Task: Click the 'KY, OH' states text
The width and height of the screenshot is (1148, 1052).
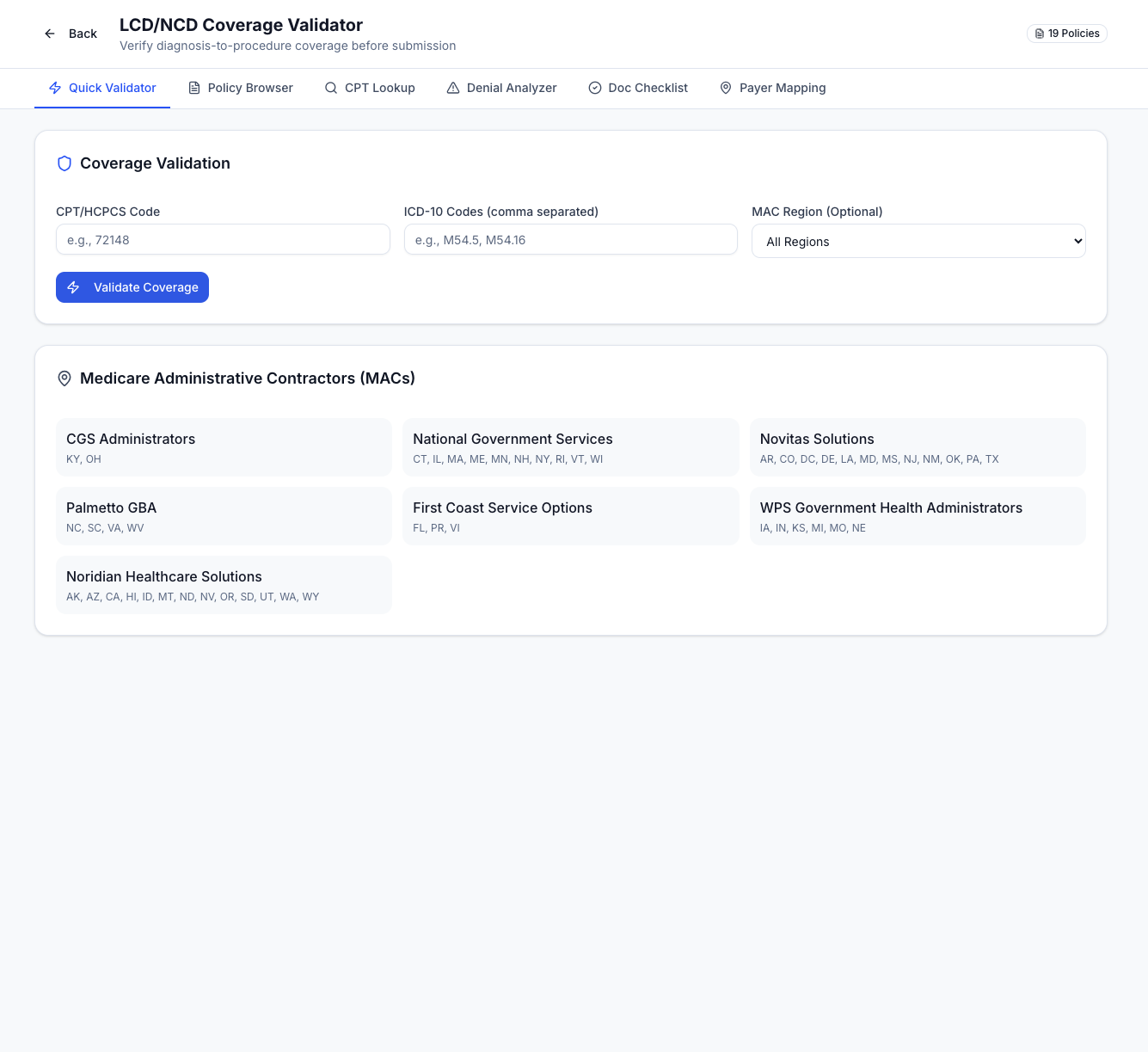Action: (x=83, y=459)
